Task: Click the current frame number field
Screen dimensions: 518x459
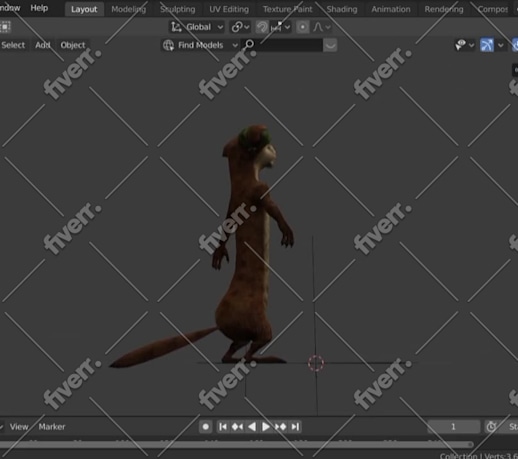Action: (453, 427)
